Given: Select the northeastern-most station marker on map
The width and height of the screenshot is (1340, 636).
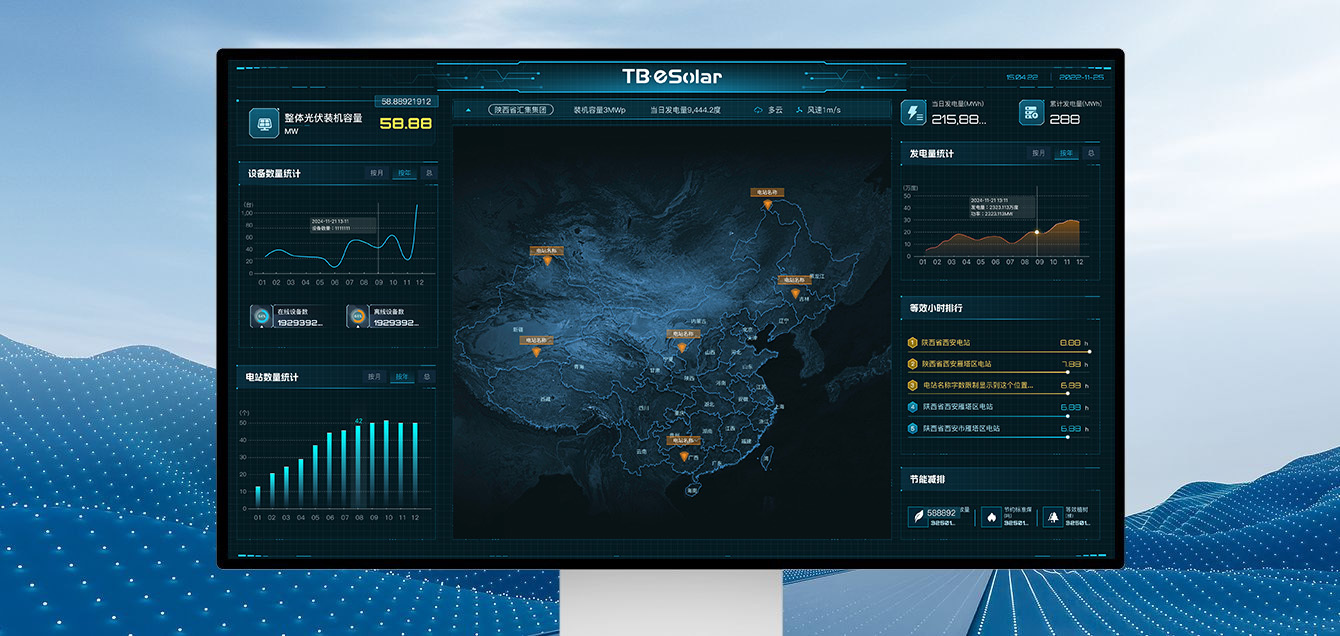Looking at the screenshot, I should point(768,204).
